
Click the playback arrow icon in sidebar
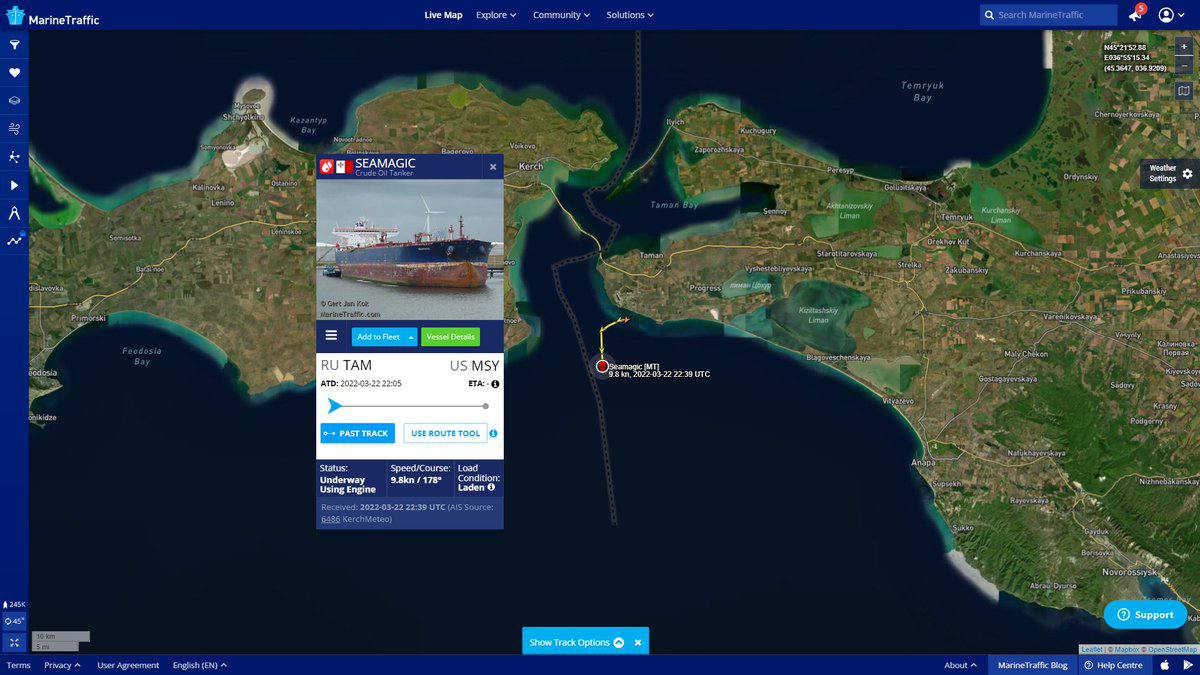coord(14,185)
